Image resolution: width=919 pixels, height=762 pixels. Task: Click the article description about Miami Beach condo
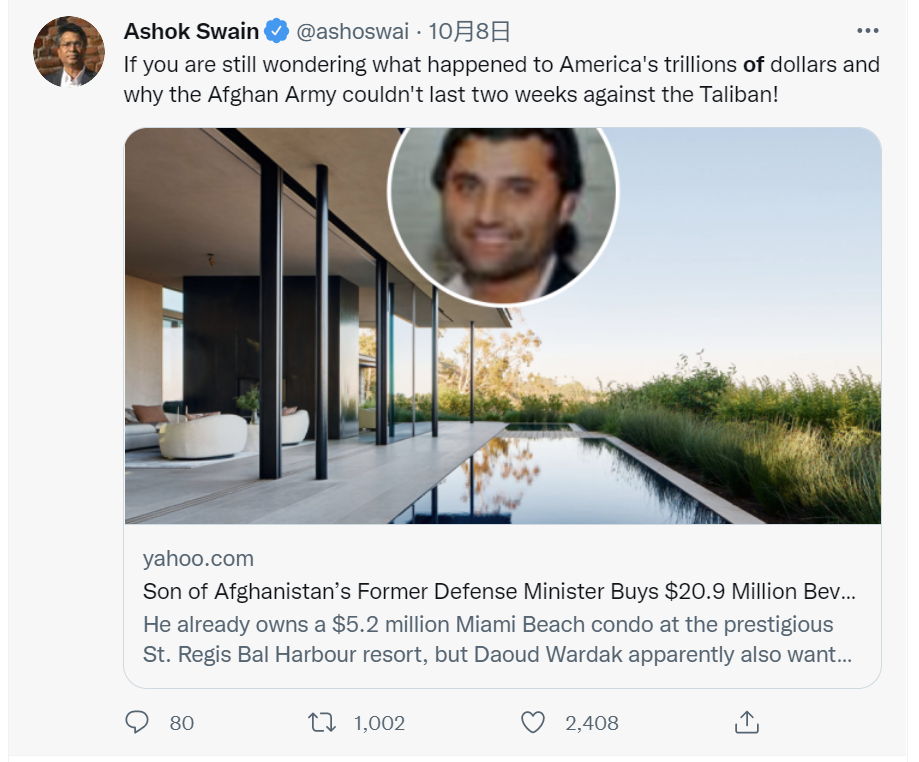click(497, 641)
